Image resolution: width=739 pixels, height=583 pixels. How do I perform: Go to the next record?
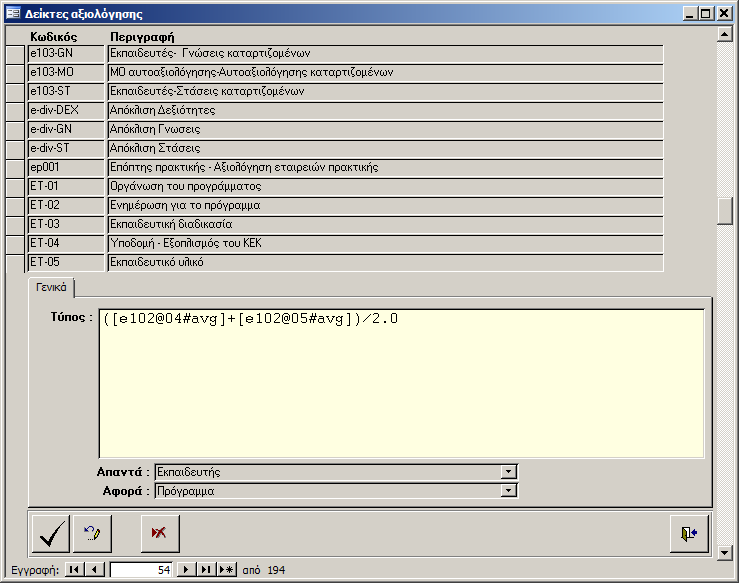pos(186,570)
